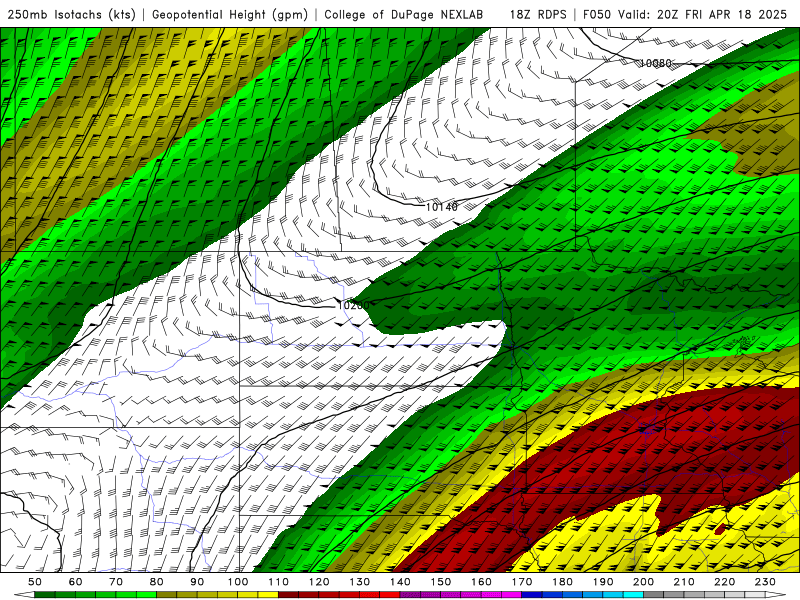The height and width of the screenshot is (600, 800).
Task: Click the 220 knot legend label
Action: (724, 582)
